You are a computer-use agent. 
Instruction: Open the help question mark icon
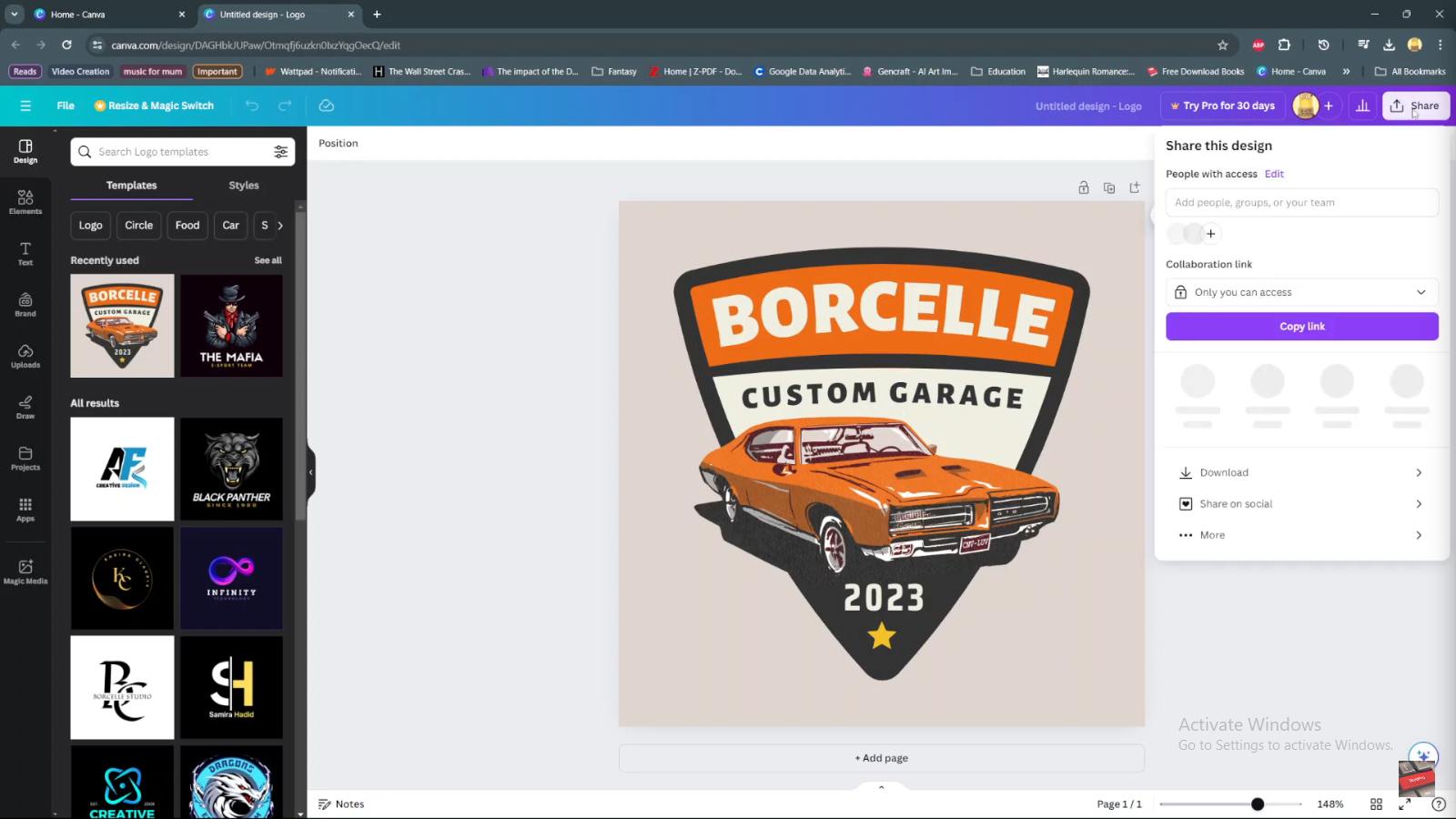point(1439,804)
